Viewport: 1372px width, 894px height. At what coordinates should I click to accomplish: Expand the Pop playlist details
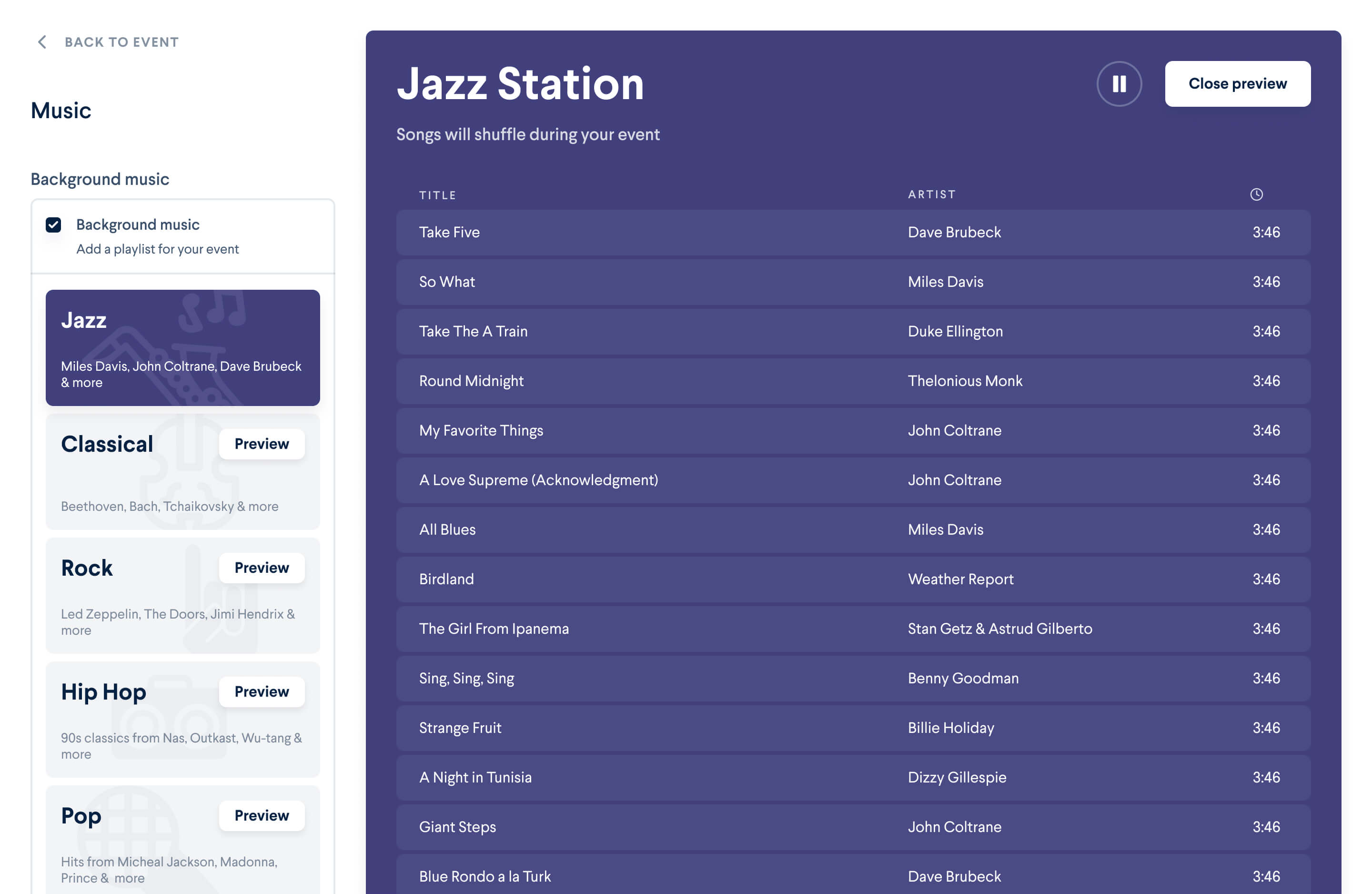(x=261, y=814)
